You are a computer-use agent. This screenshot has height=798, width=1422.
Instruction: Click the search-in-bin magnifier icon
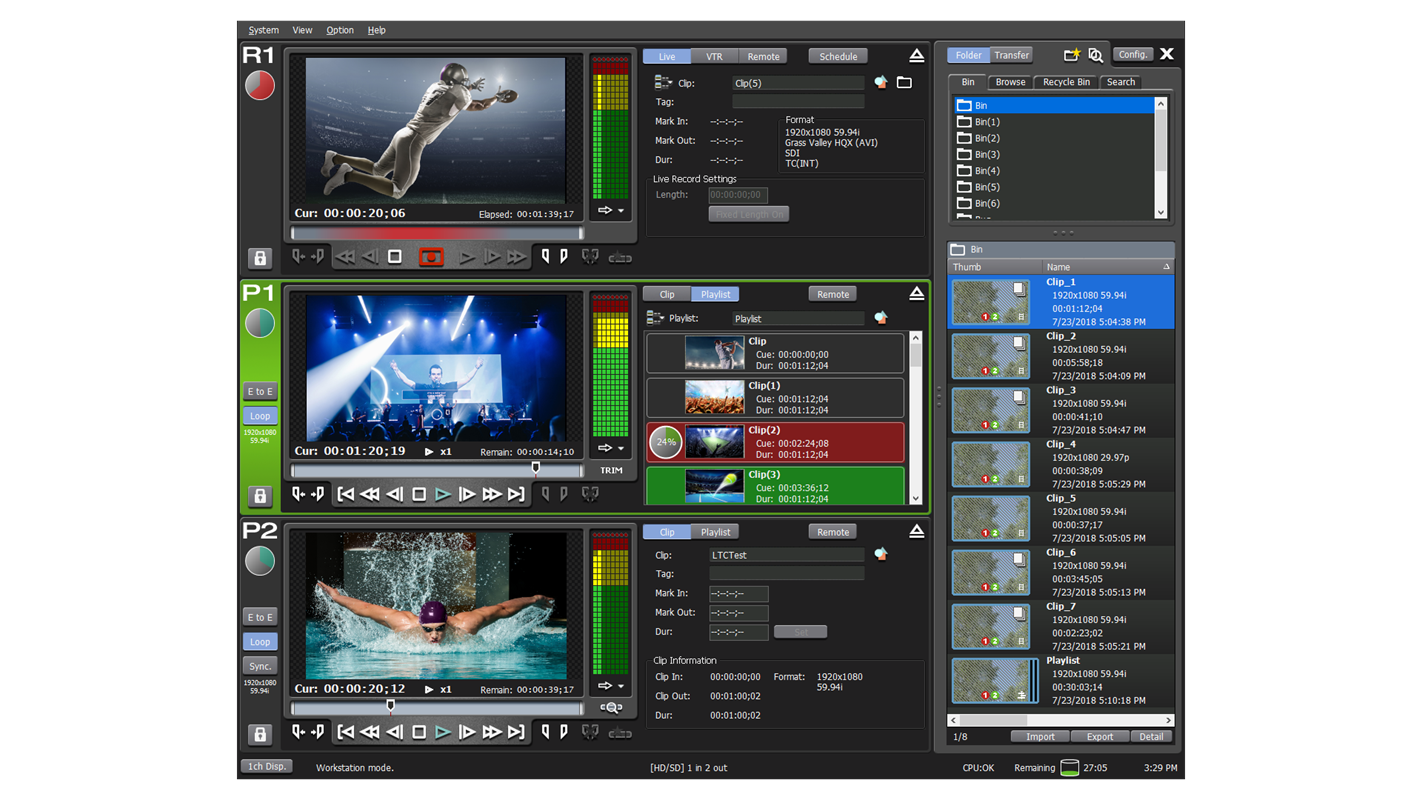1096,55
